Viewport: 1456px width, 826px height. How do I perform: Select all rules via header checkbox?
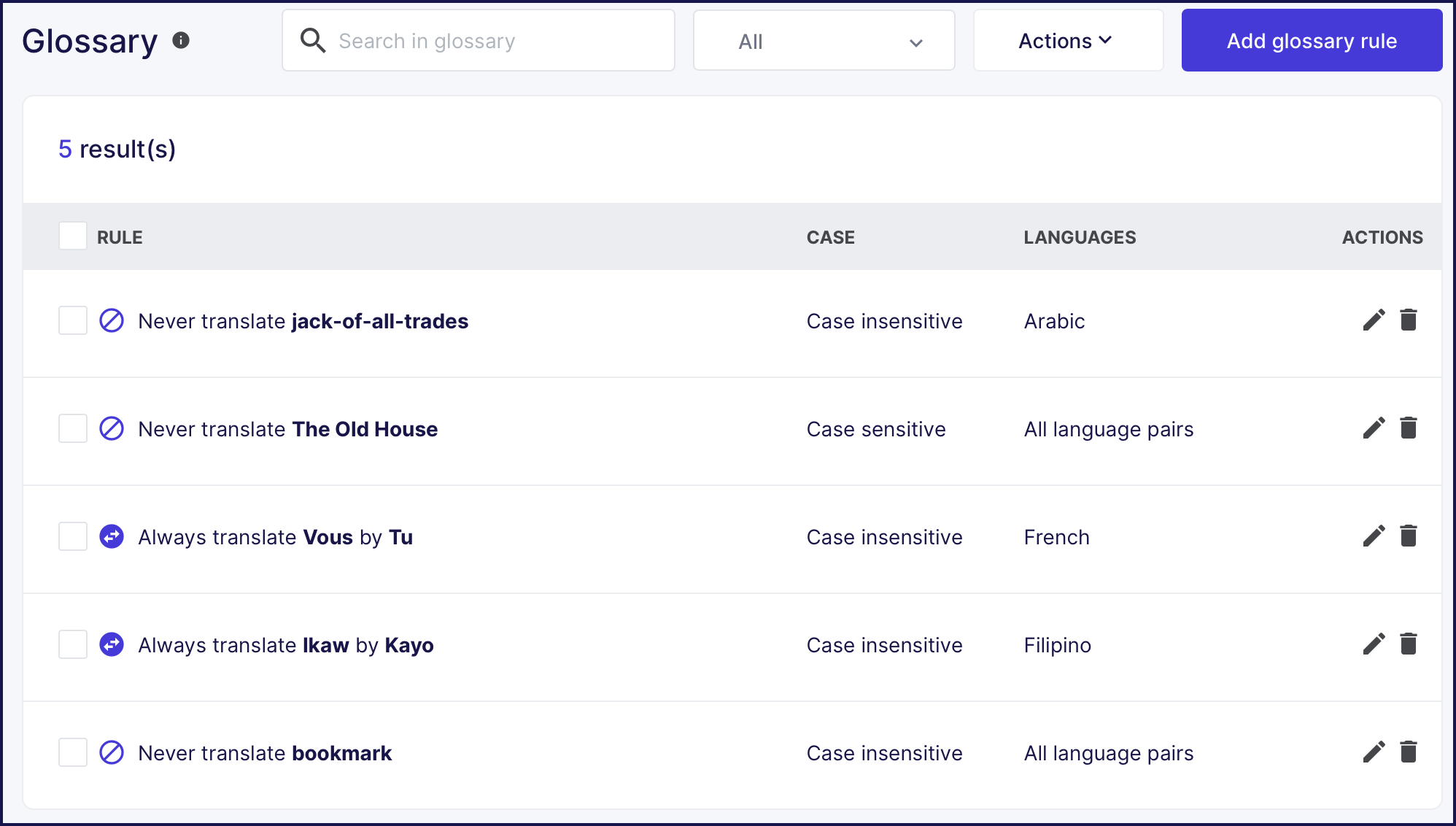72,236
